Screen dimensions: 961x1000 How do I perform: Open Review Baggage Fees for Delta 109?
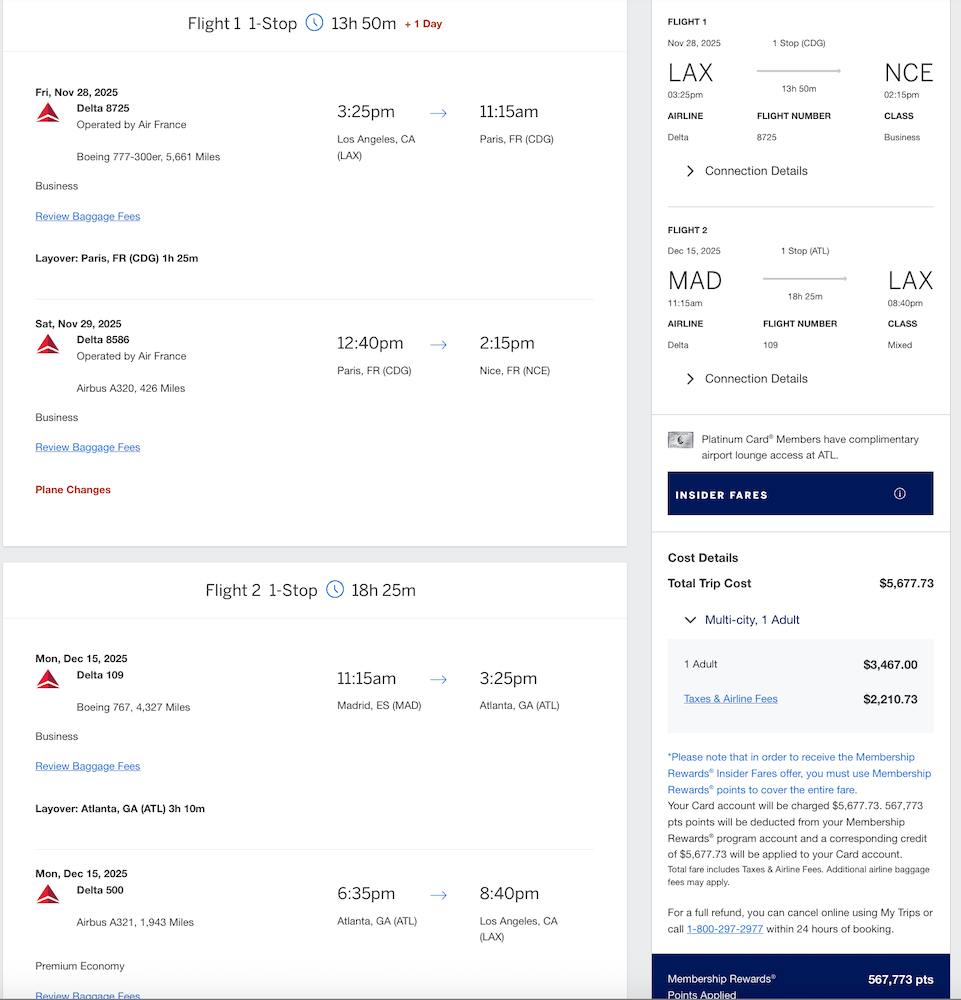(x=88, y=766)
